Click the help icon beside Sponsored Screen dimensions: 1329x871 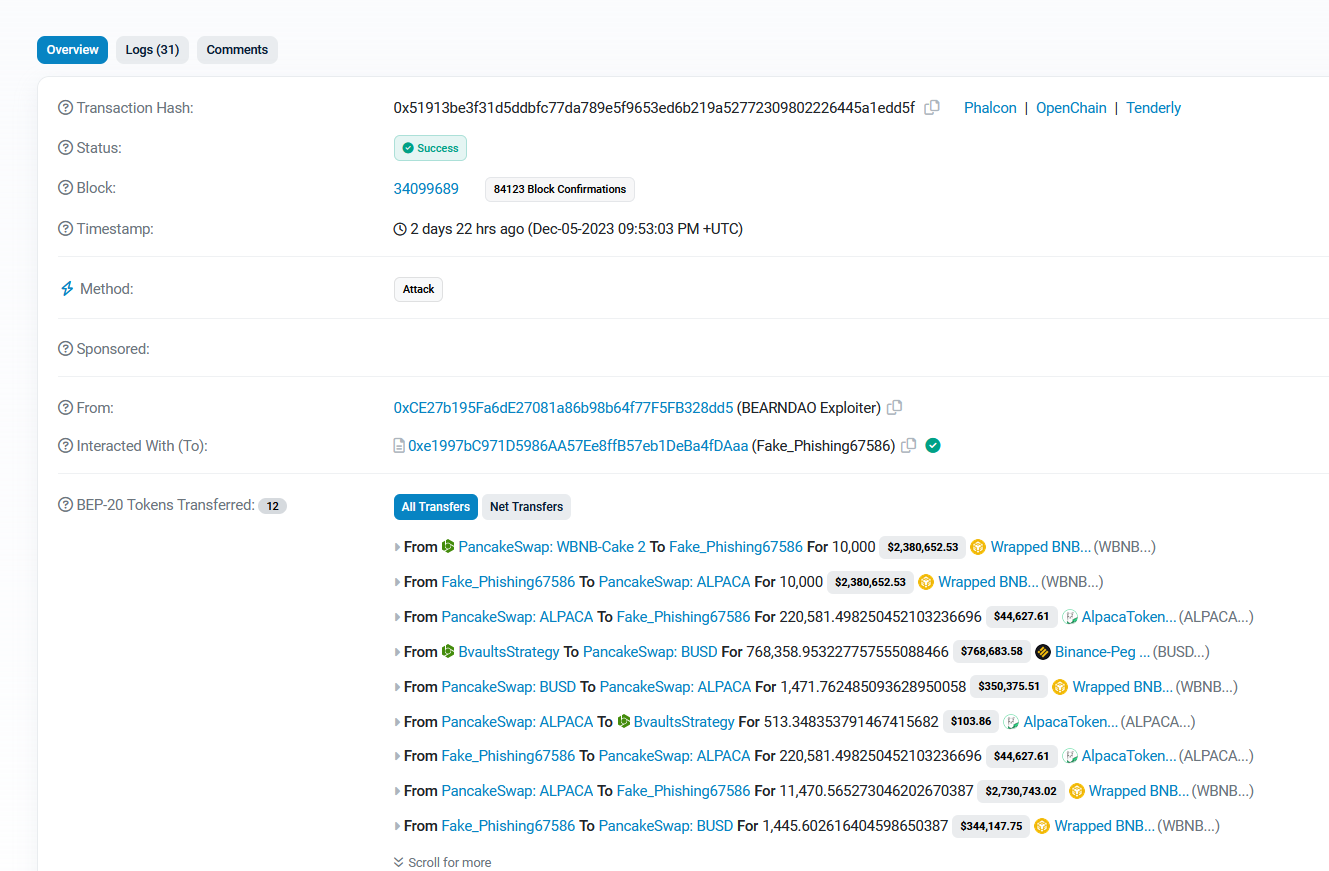click(x=66, y=349)
